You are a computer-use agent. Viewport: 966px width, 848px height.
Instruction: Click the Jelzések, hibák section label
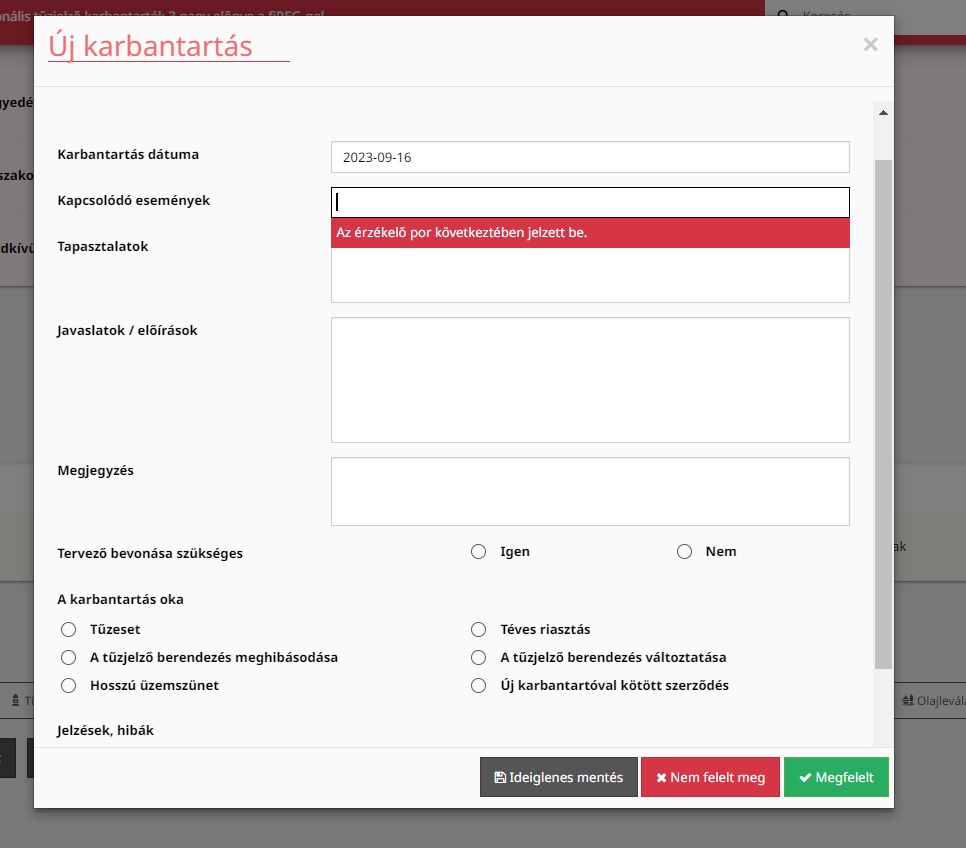[x=105, y=730]
